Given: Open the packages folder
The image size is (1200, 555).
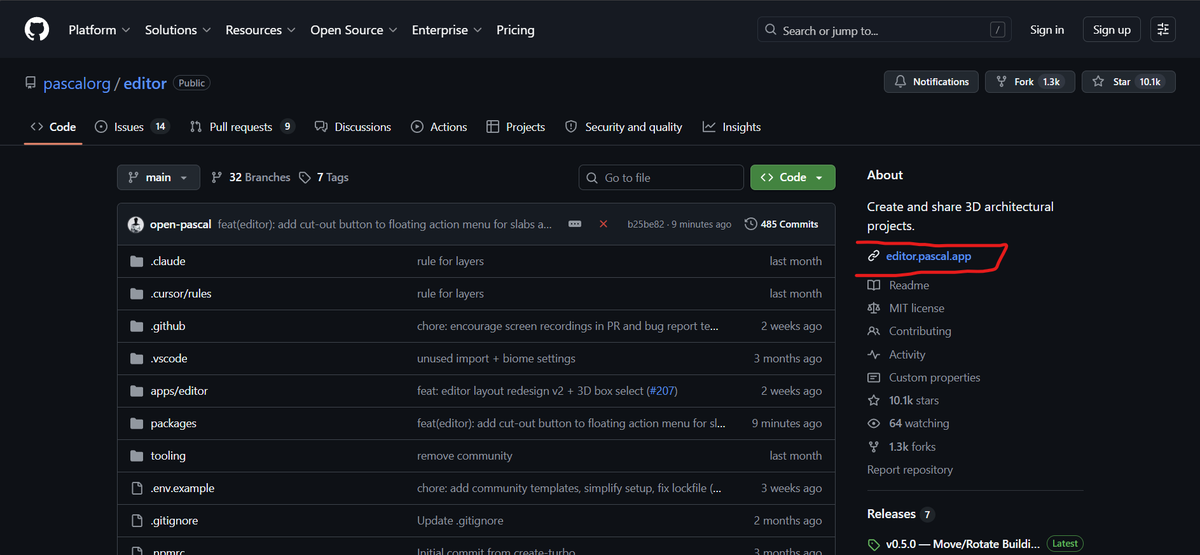Looking at the screenshot, I should click(174, 424).
